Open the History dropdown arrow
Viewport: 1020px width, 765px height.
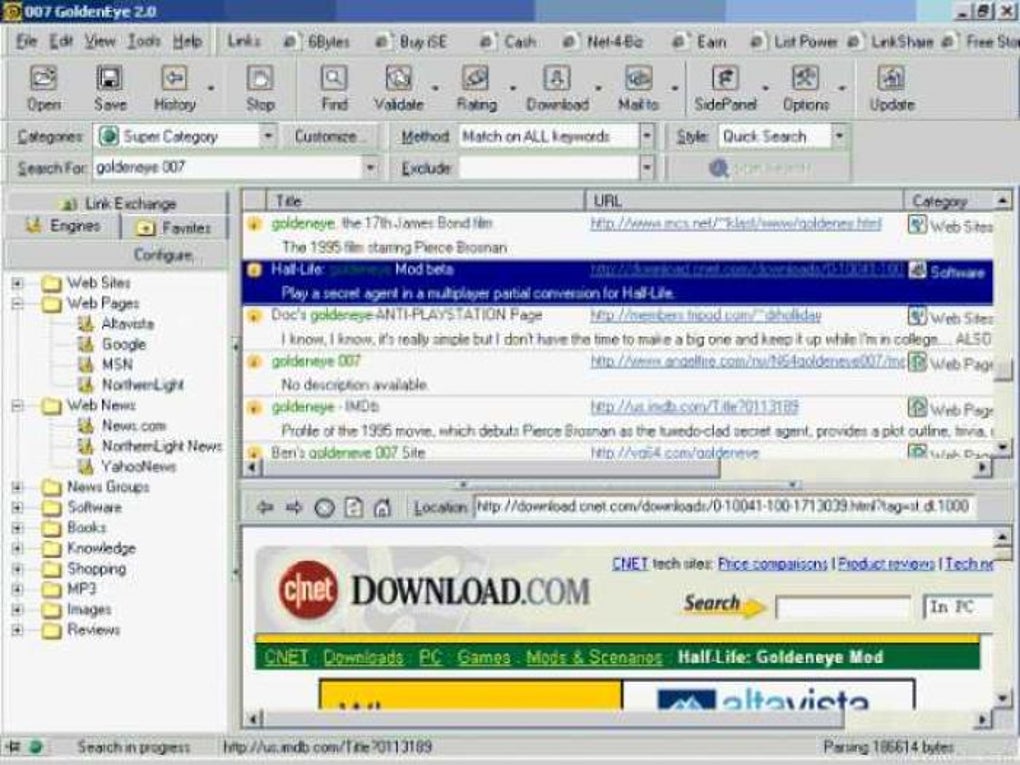(211, 87)
